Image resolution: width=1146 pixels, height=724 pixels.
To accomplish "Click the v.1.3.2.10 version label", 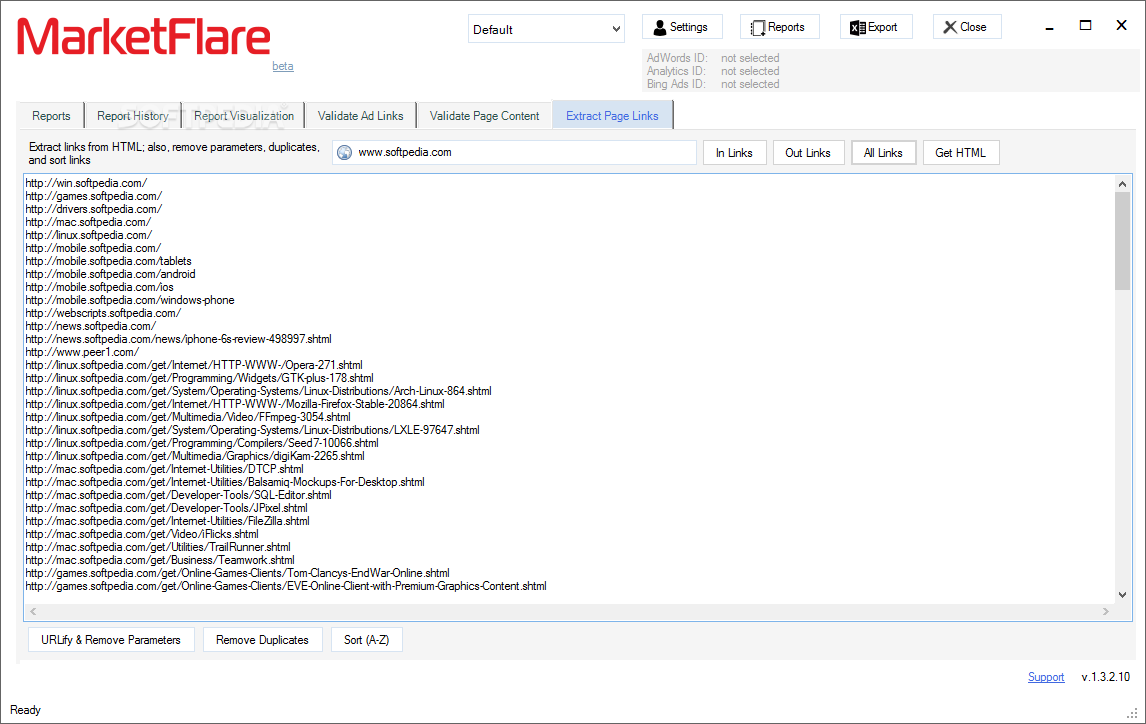I will click(1106, 677).
